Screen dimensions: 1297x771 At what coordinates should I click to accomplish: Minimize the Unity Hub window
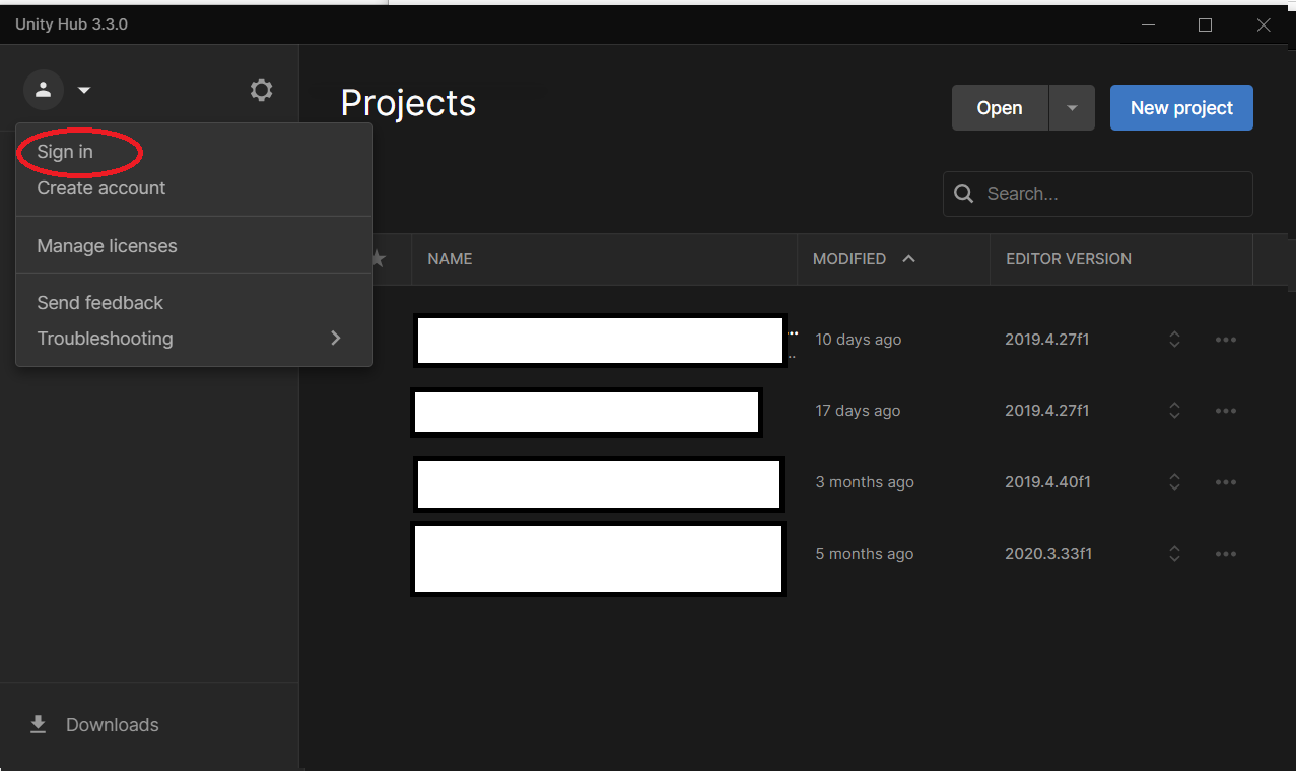[x=1148, y=25]
